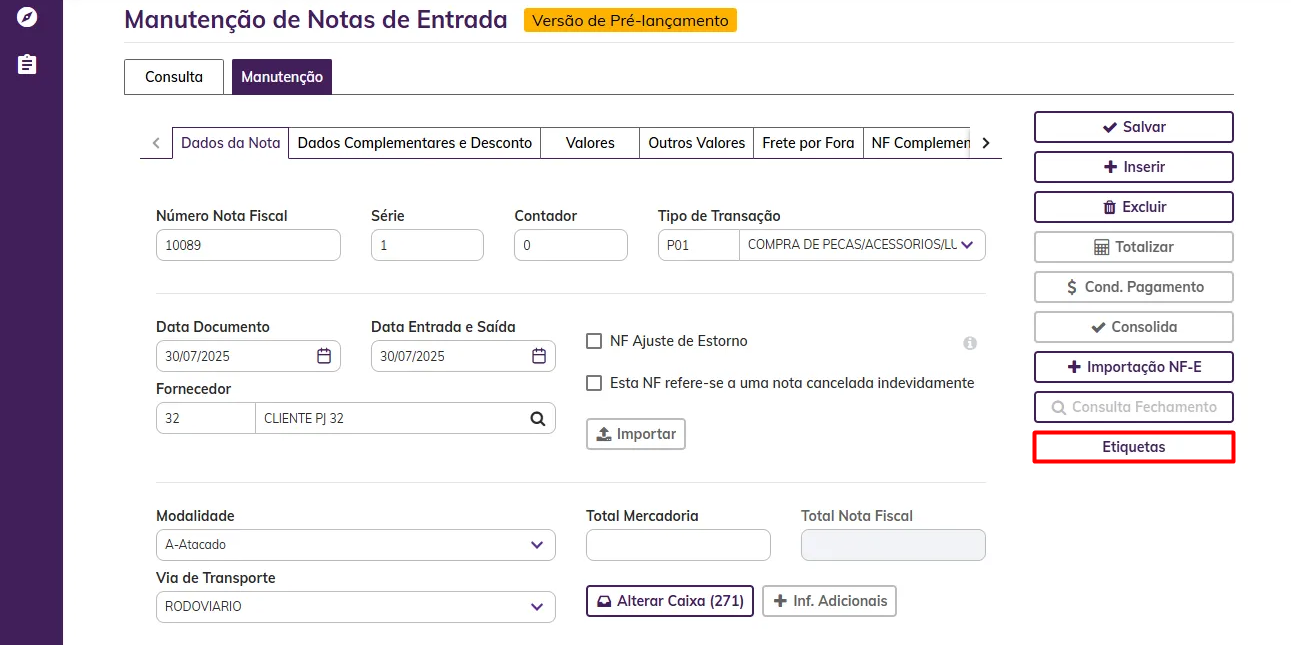Click the Fornecedor search magnifier icon
The image size is (1291, 645).
(x=537, y=418)
